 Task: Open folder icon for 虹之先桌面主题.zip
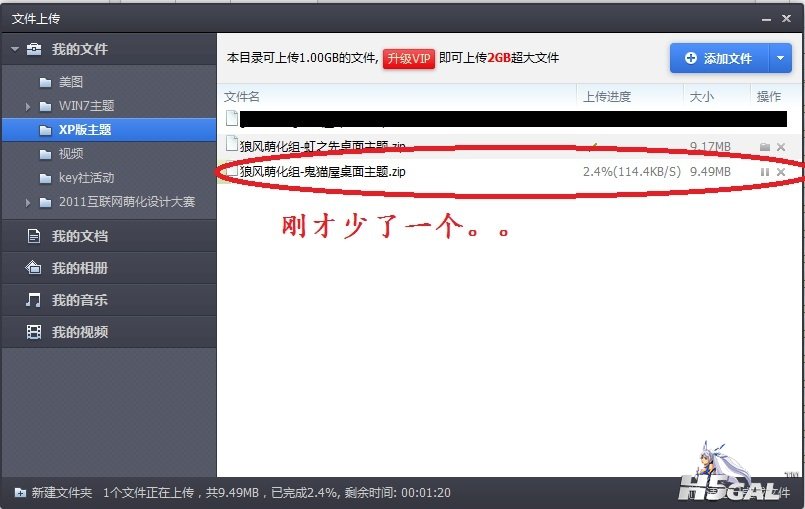[765, 147]
